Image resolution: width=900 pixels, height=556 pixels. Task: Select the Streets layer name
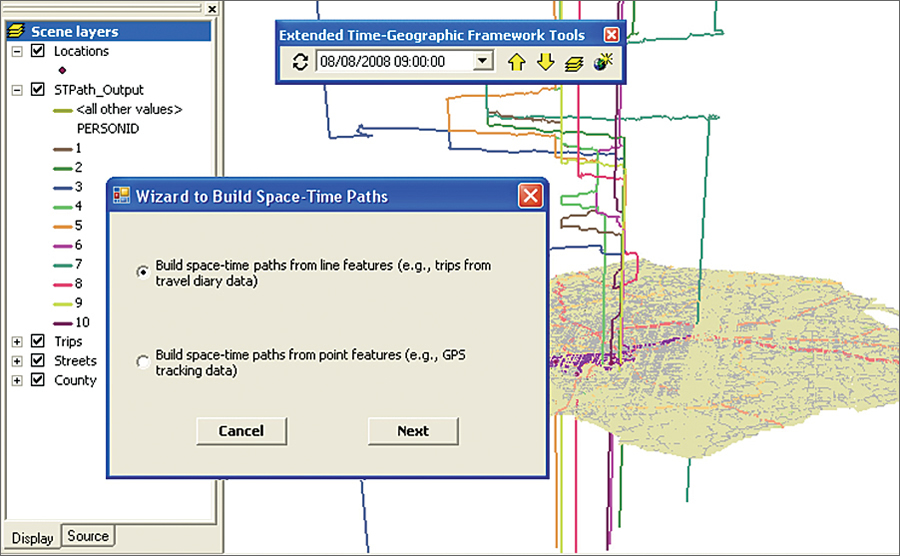tap(75, 361)
